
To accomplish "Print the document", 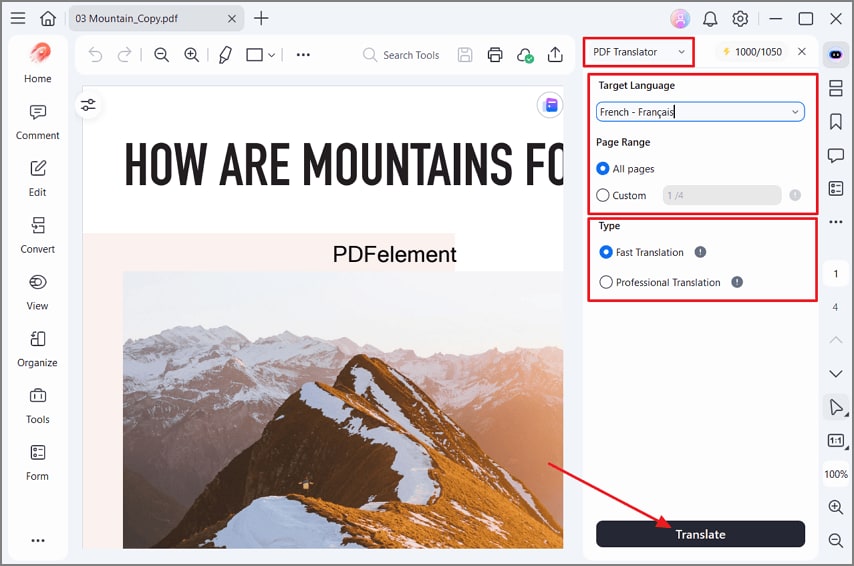I will [495, 54].
